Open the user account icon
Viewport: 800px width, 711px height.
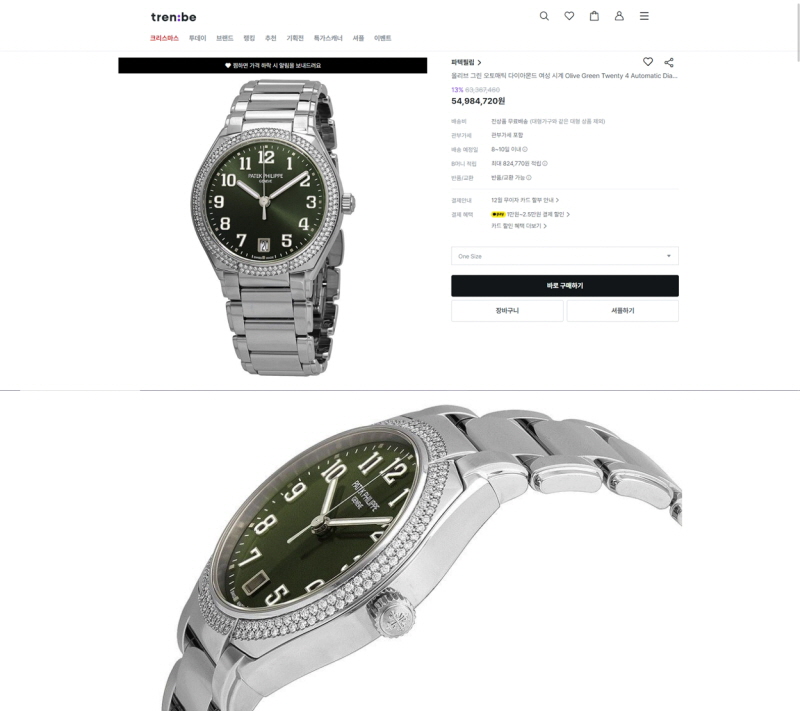619,16
